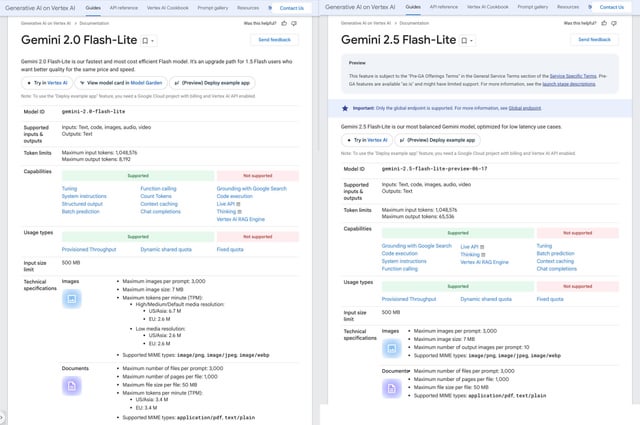Viewport: 640px width, 425px height.
Task: Open API reference tab on right page
Action: point(444,7)
